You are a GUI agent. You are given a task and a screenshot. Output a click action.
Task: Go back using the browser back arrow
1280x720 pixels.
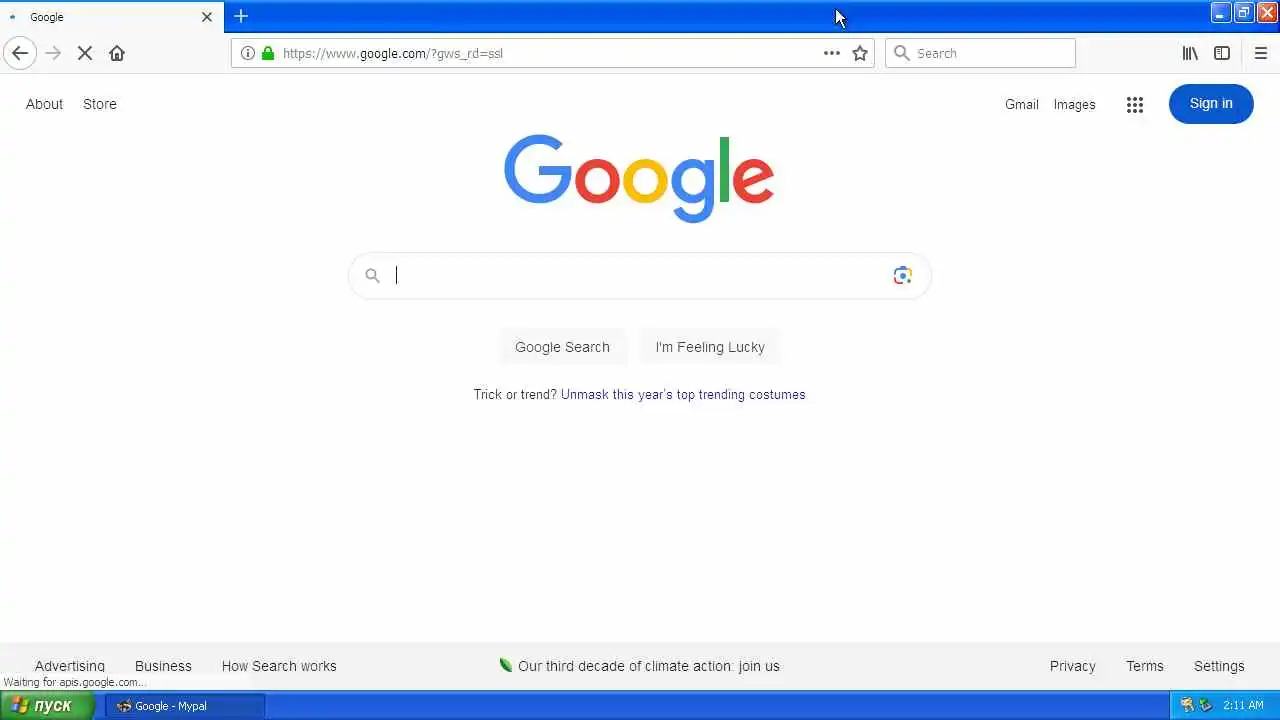coord(20,53)
